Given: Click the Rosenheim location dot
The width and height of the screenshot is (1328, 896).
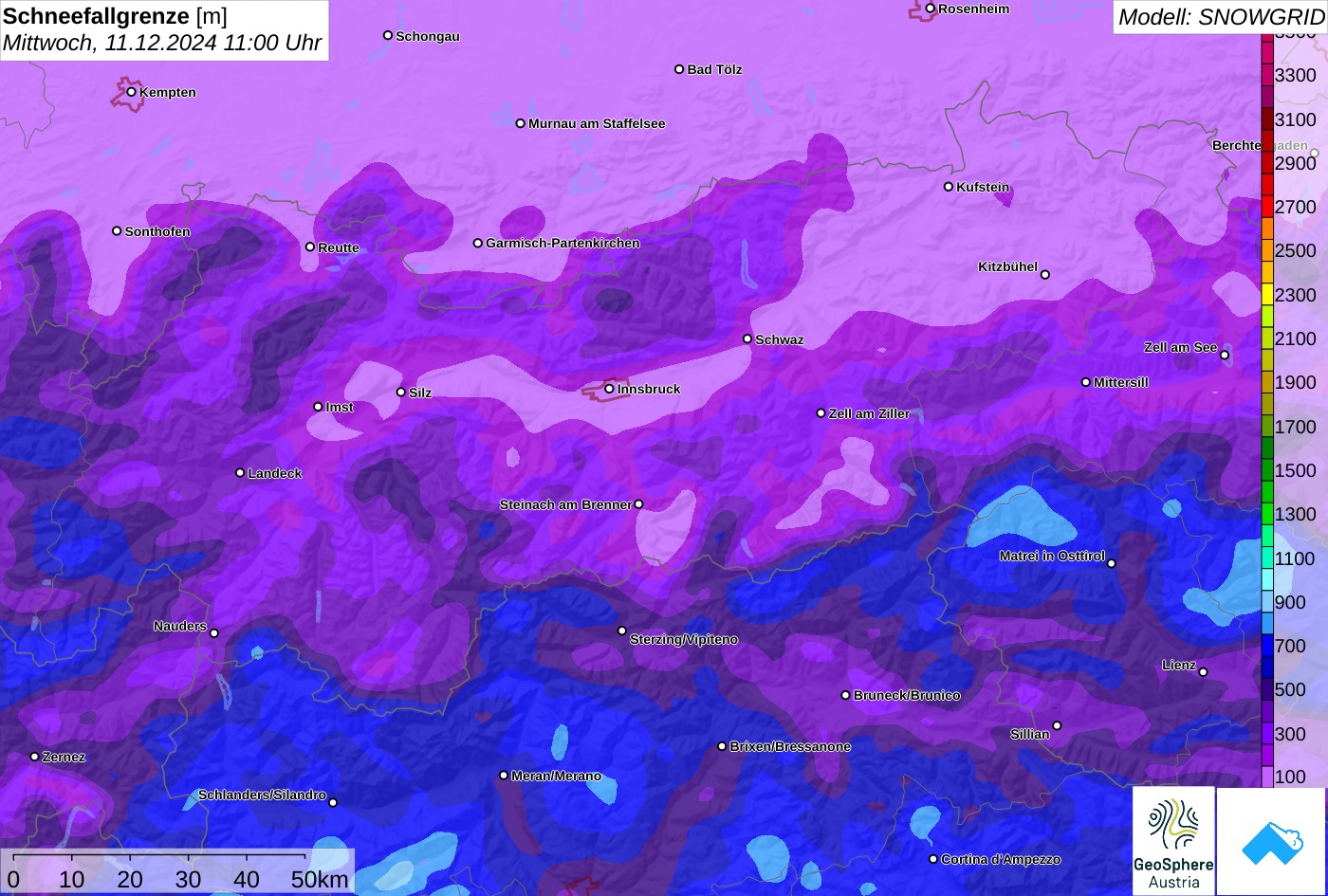Looking at the screenshot, I should pos(930,9).
